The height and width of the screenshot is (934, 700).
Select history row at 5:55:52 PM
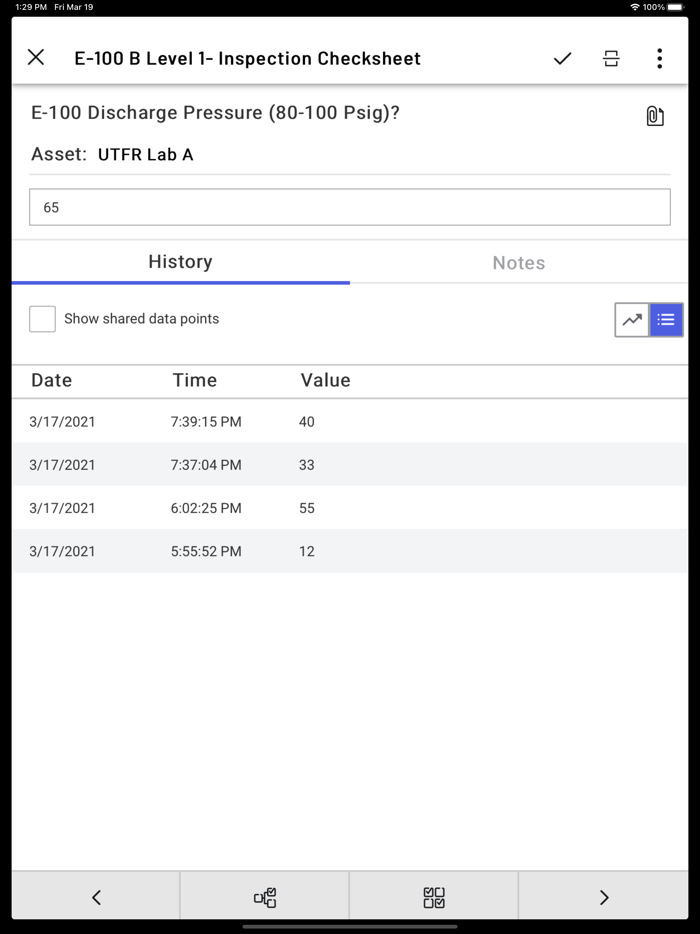(x=350, y=551)
